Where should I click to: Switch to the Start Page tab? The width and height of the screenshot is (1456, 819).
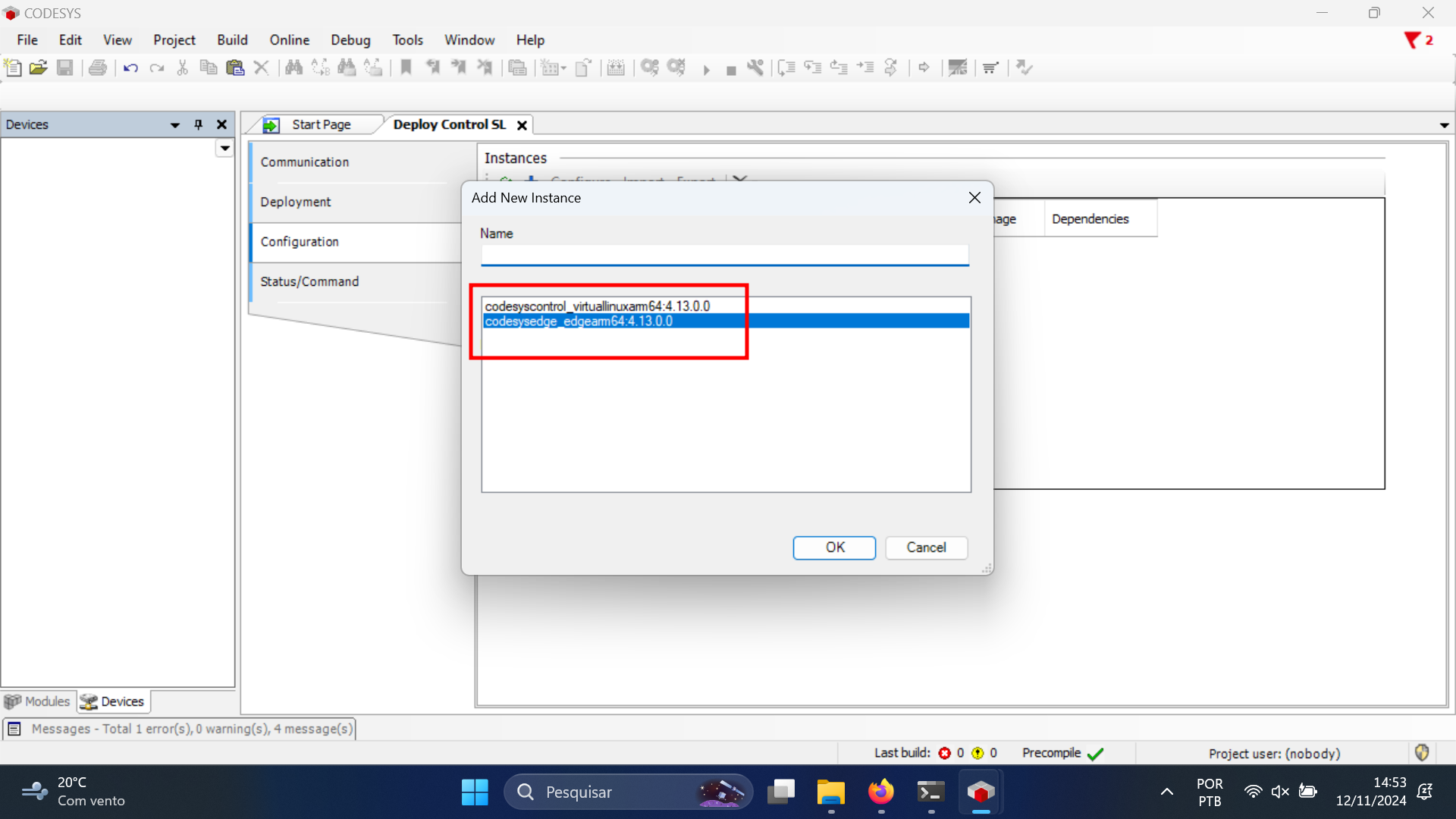tap(322, 124)
